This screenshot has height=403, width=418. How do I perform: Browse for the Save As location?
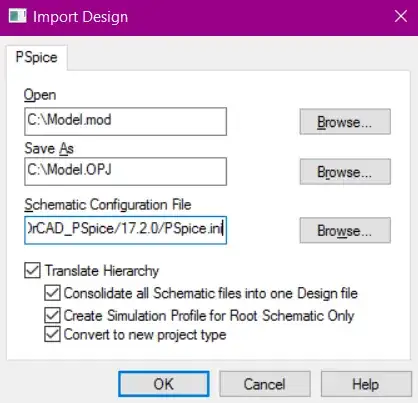pos(345,172)
